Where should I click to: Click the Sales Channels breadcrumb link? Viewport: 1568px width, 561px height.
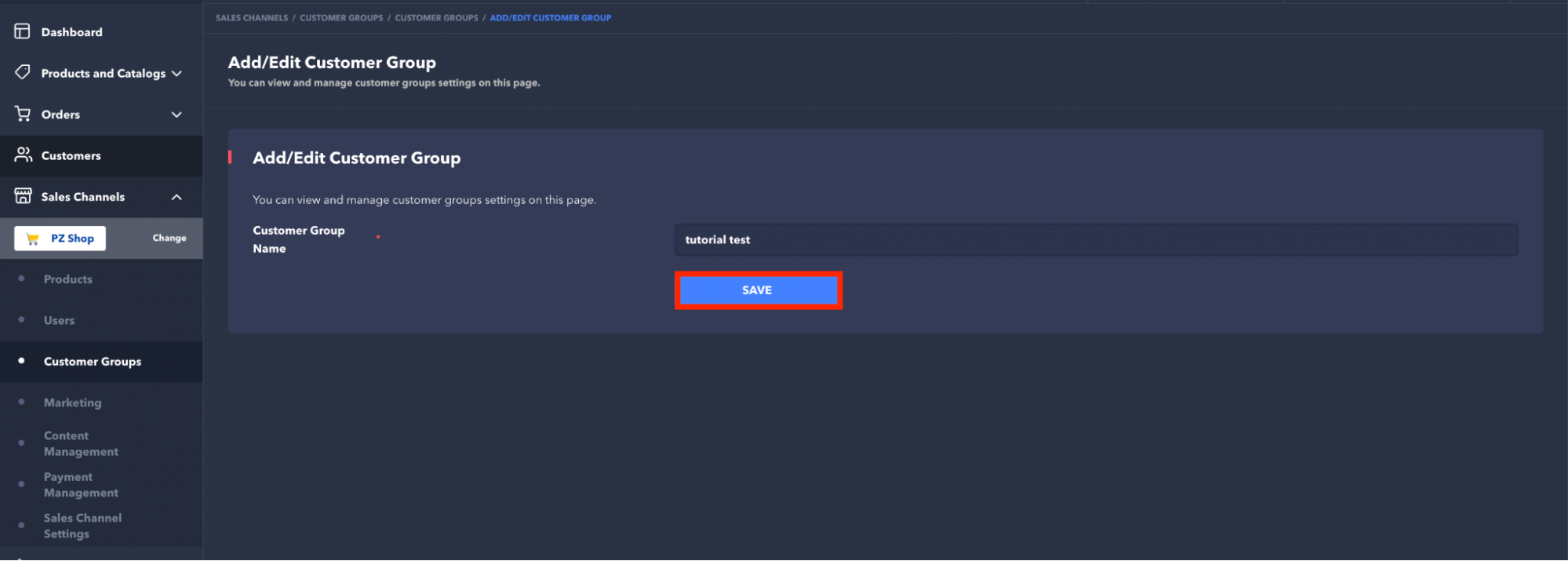252,18
